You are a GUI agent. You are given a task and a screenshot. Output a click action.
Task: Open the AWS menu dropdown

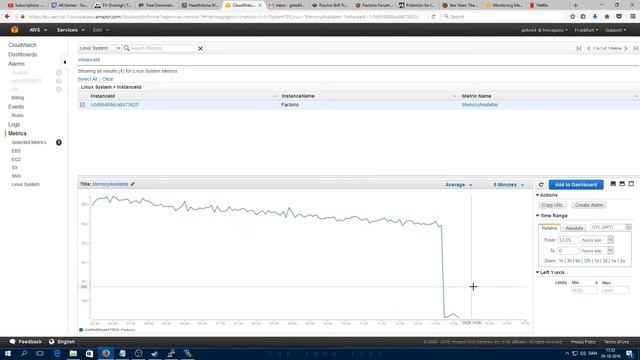click(38, 30)
